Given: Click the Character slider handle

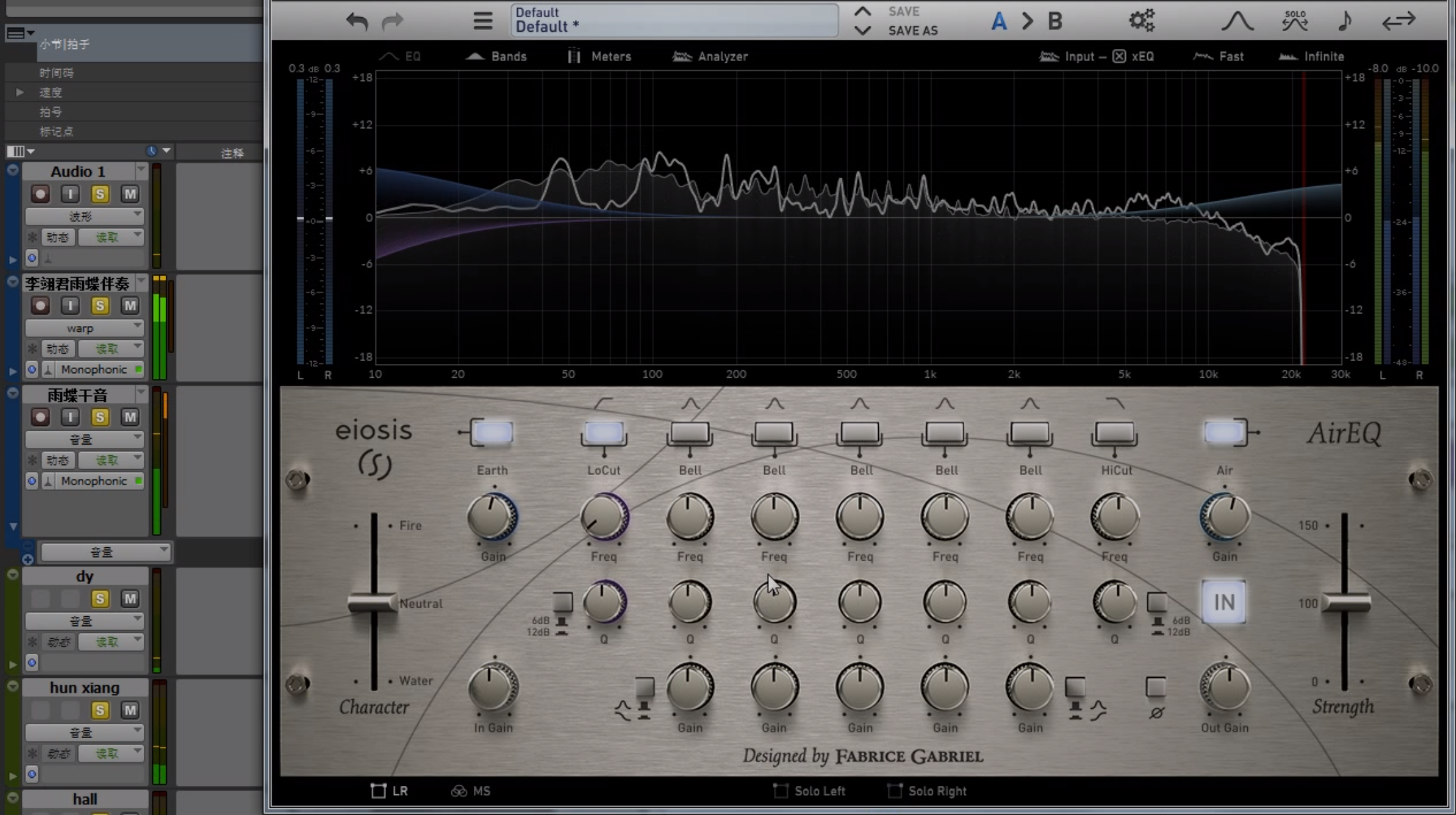Looking at the screenshot, I should coord(372,603).
